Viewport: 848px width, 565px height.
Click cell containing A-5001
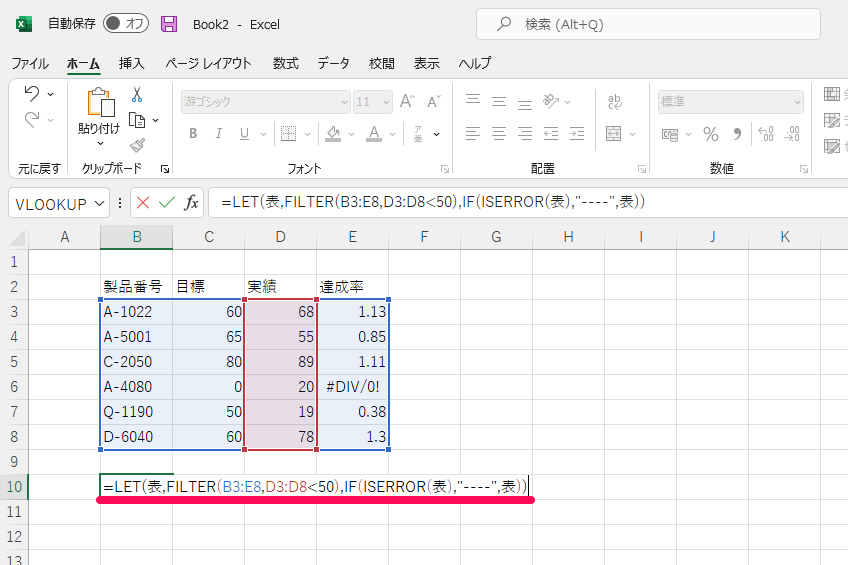coord(136,337)
